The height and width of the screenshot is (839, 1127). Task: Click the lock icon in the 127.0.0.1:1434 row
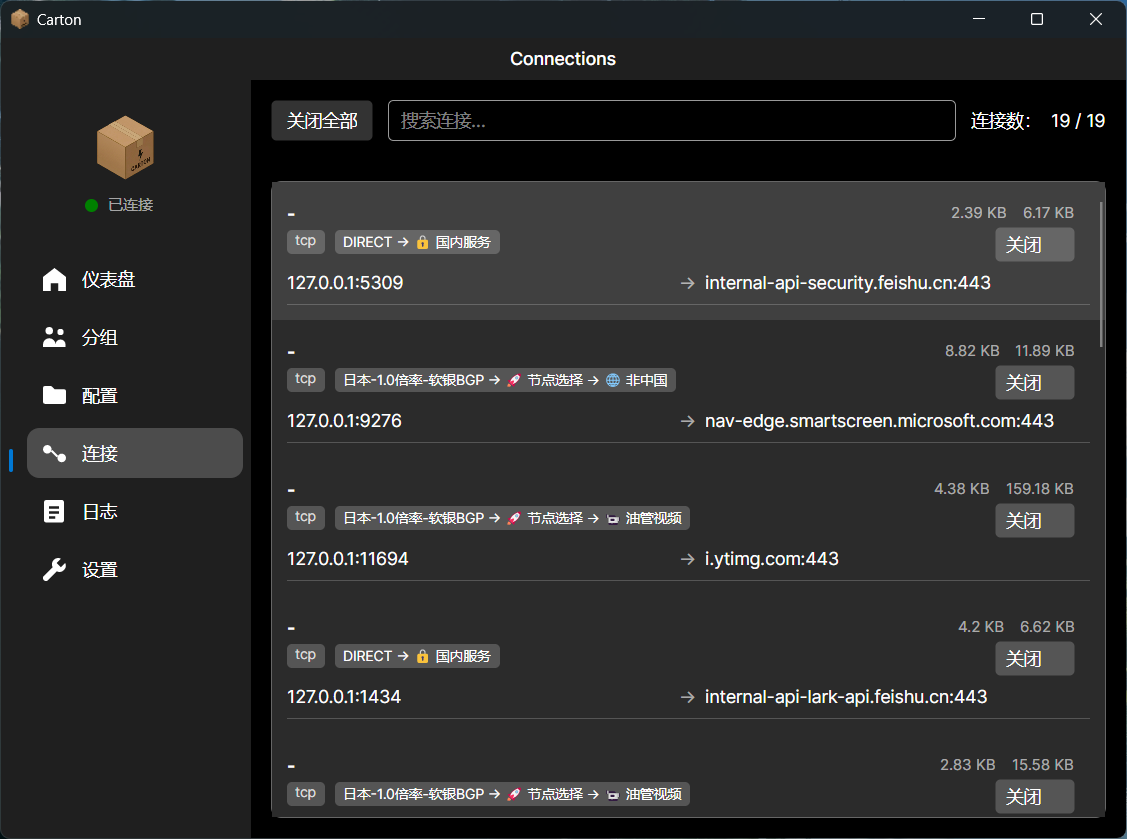pos(423,656)
